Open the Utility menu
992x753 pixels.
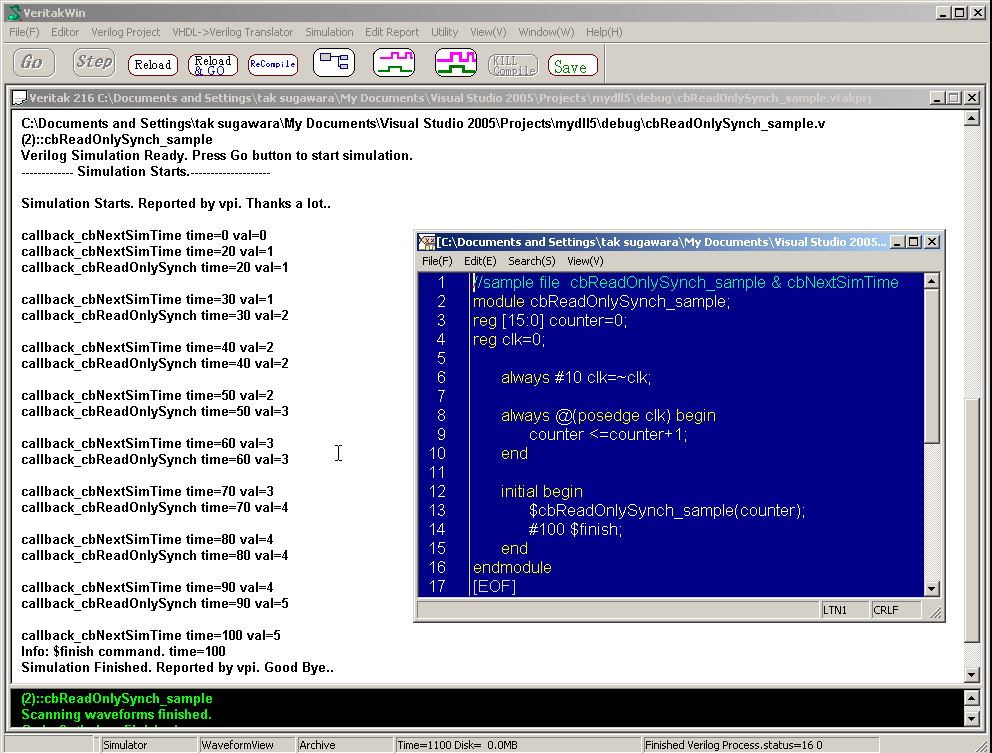coord(444,32)
